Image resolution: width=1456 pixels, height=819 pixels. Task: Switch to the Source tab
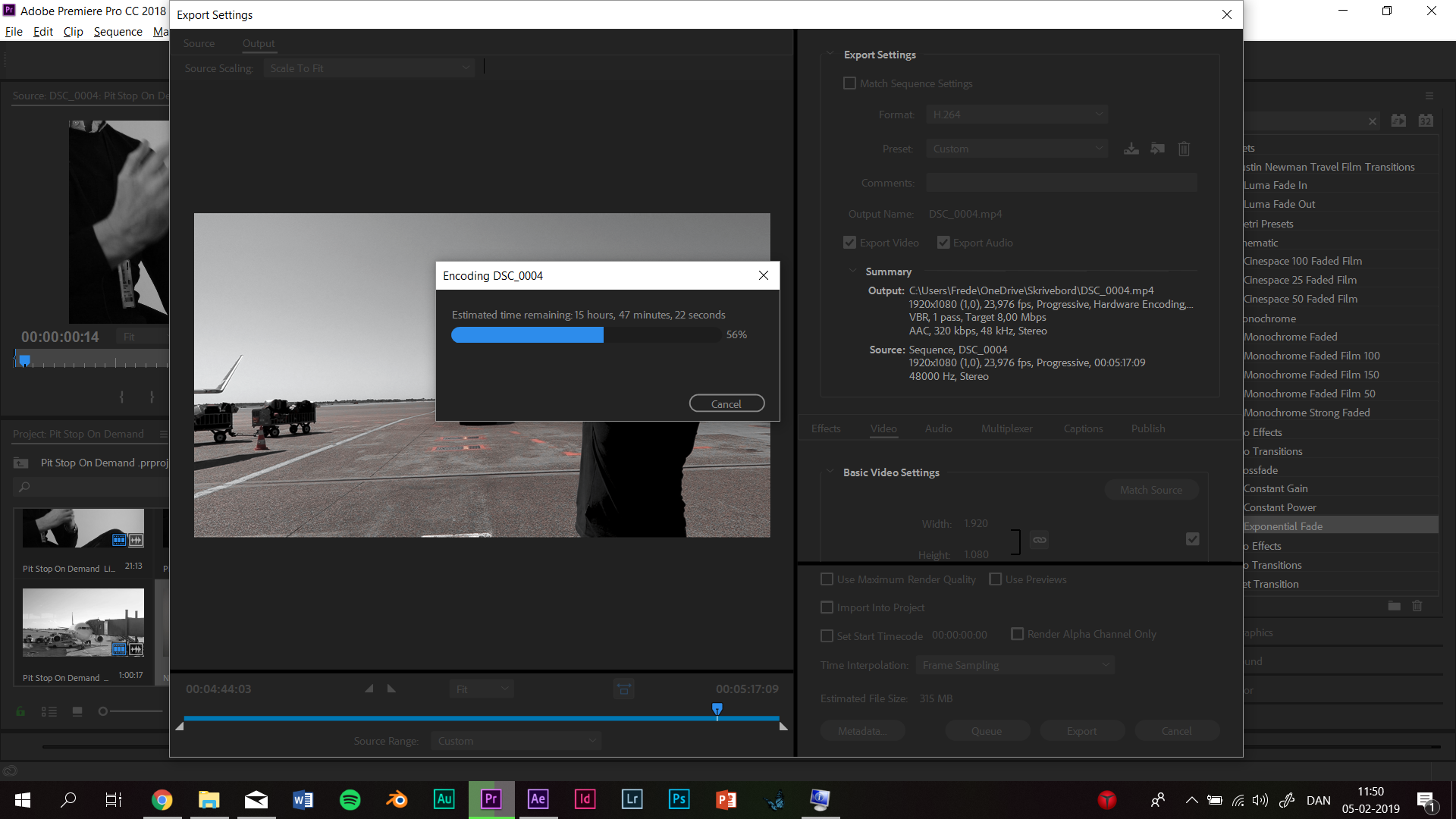[x=199, y=43]
